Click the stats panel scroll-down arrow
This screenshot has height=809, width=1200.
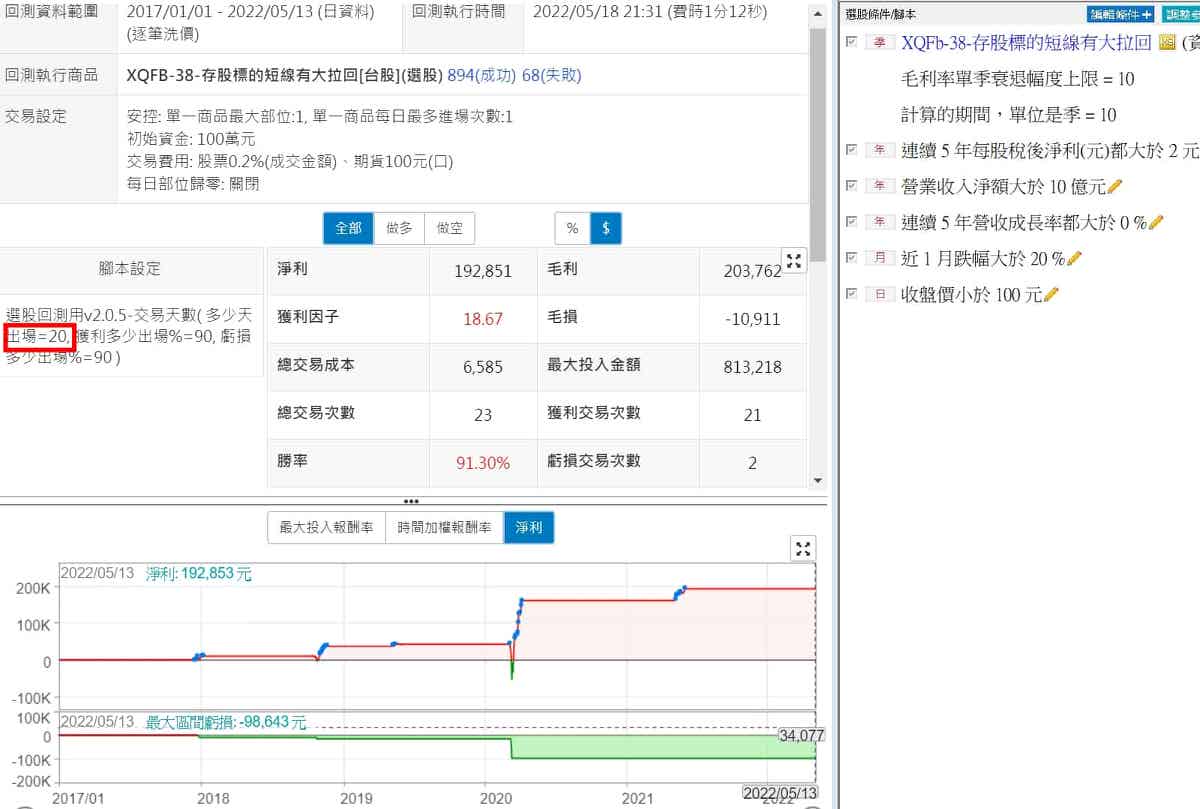coord(818,481)
